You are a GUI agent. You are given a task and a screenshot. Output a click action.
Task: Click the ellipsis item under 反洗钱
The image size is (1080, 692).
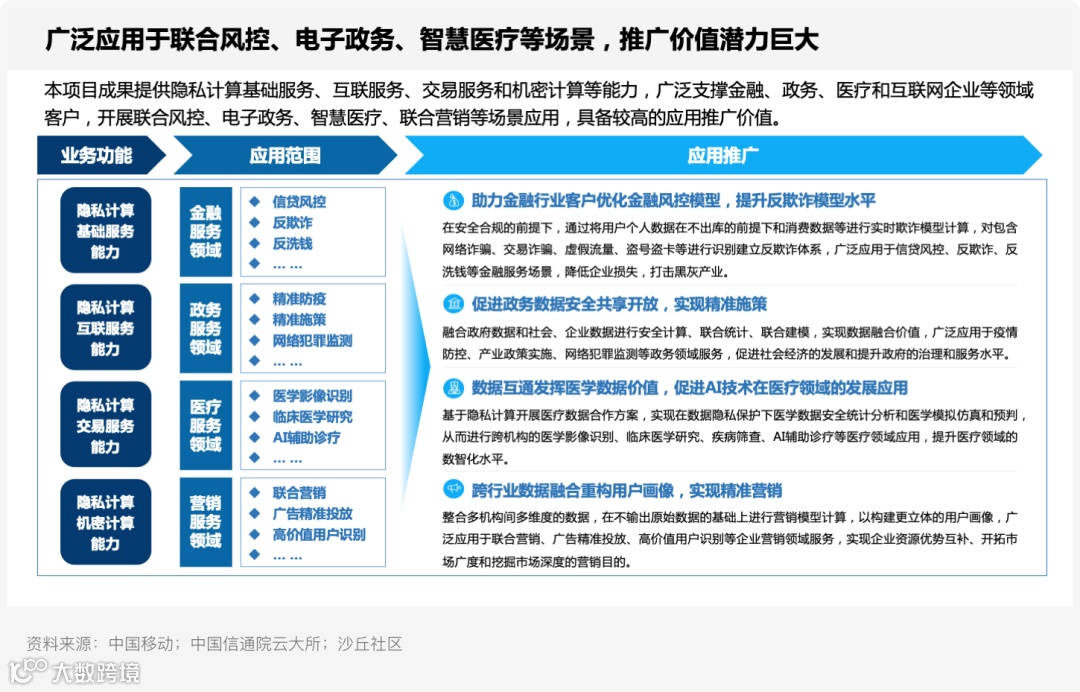[x=287, y=265]
